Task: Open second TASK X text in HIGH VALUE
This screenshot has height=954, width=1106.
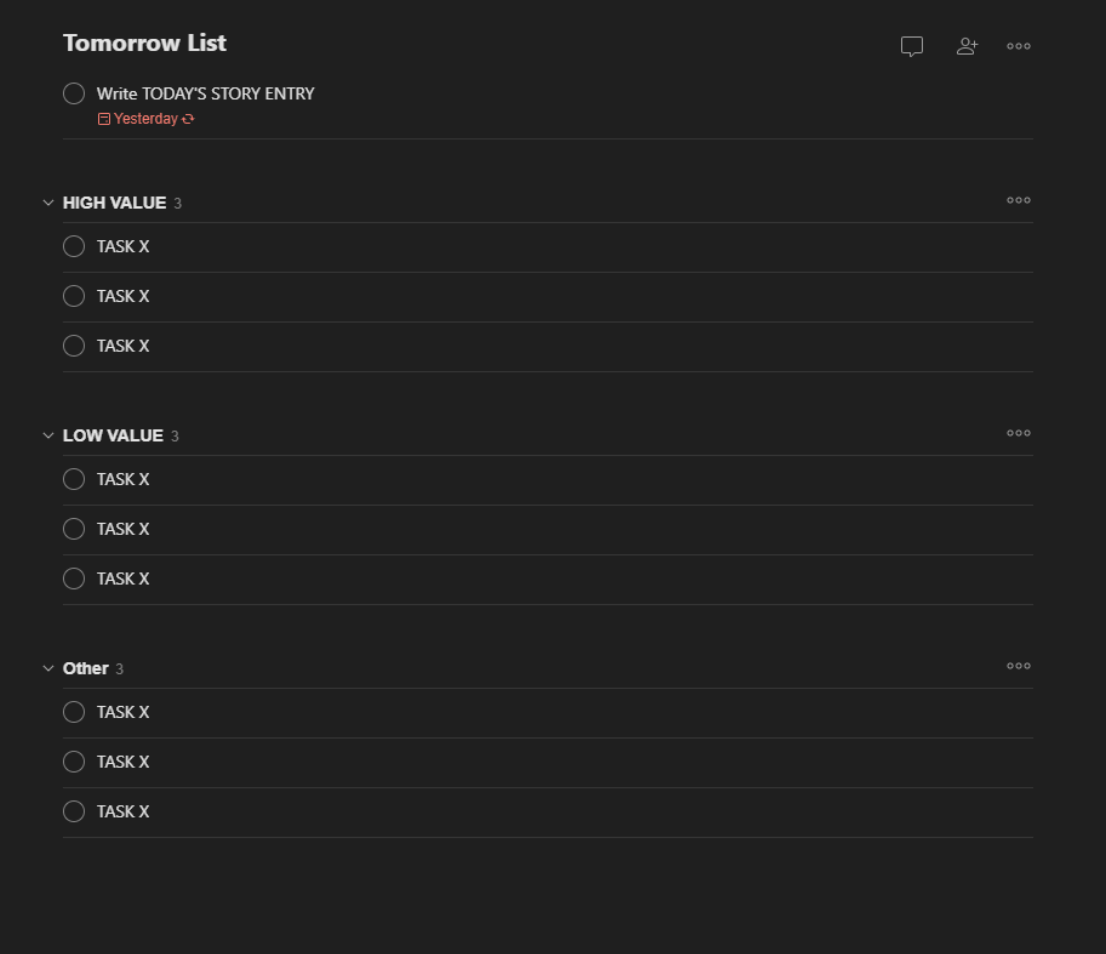Action: (x=123, y=296)
